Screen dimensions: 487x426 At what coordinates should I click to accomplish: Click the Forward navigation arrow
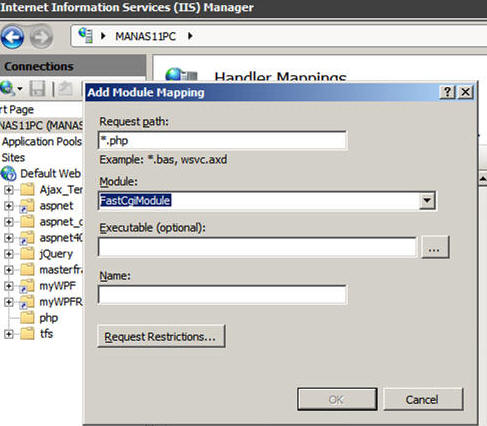click(41, 37)
